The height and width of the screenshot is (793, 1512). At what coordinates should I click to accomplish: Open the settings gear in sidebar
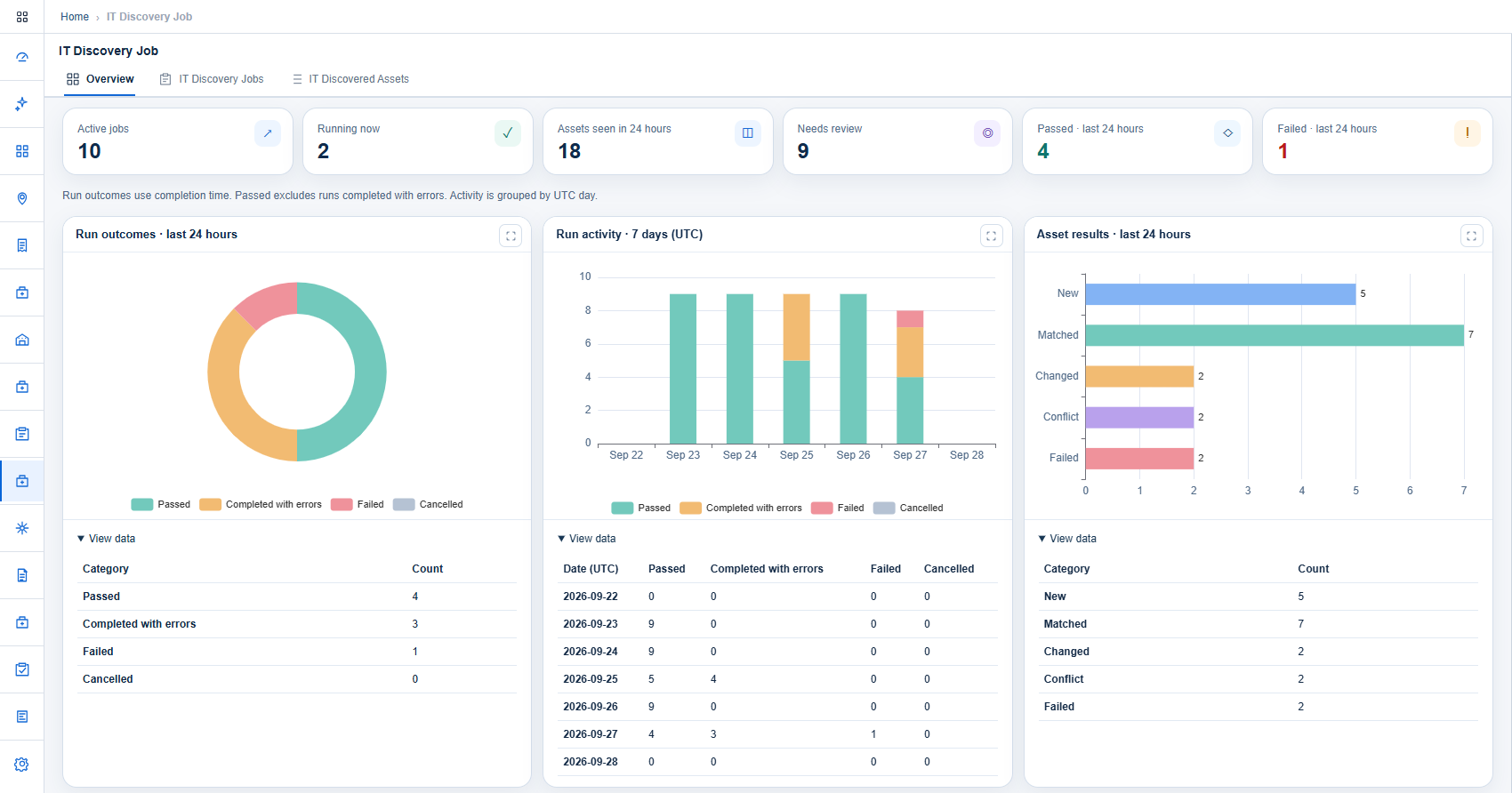tap(22, 765)
